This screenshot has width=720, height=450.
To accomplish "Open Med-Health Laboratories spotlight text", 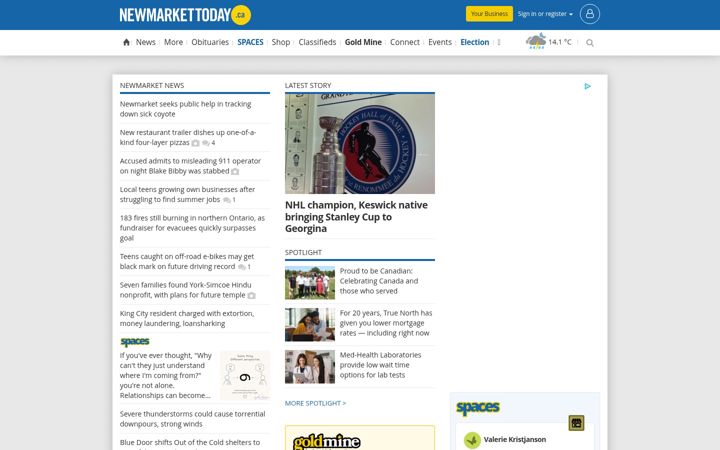I will click(x=380, y=365).
